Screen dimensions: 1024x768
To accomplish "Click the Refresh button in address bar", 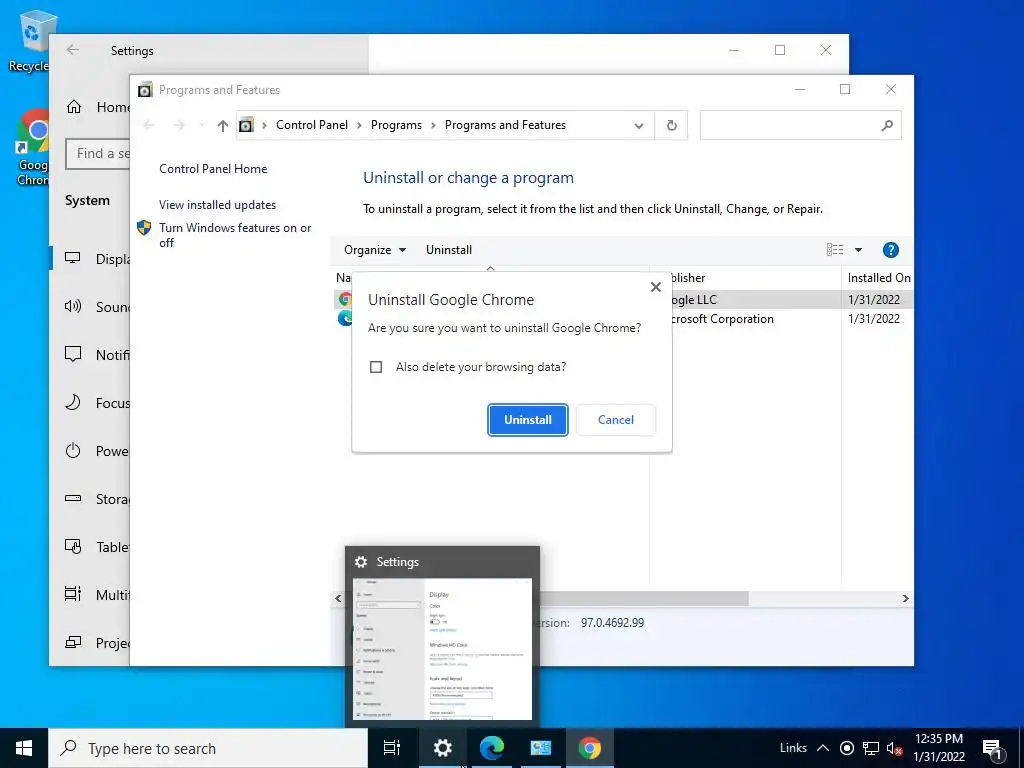I will (x=671, y=125).
